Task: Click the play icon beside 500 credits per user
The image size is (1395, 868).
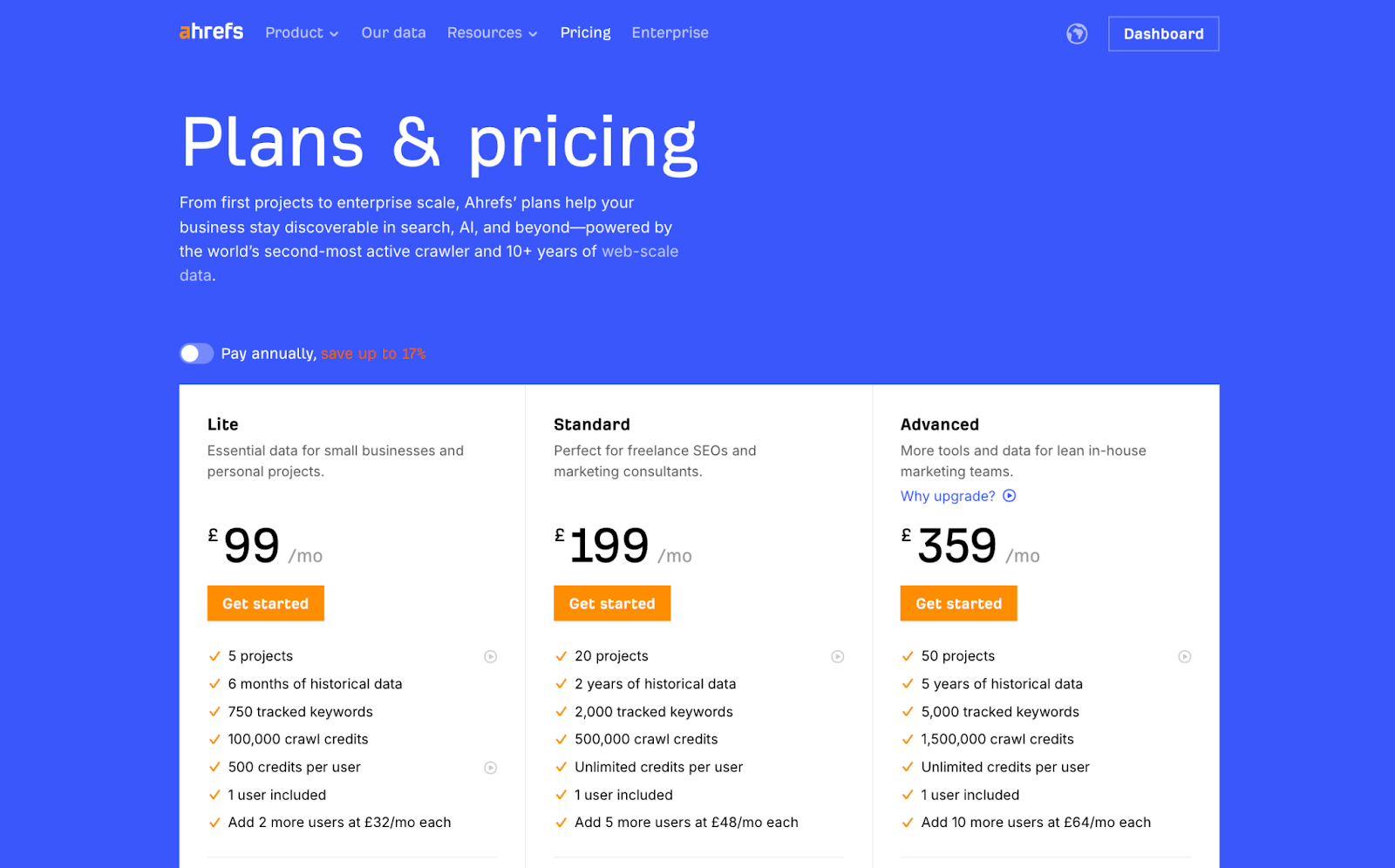Action: pos(491,768)
